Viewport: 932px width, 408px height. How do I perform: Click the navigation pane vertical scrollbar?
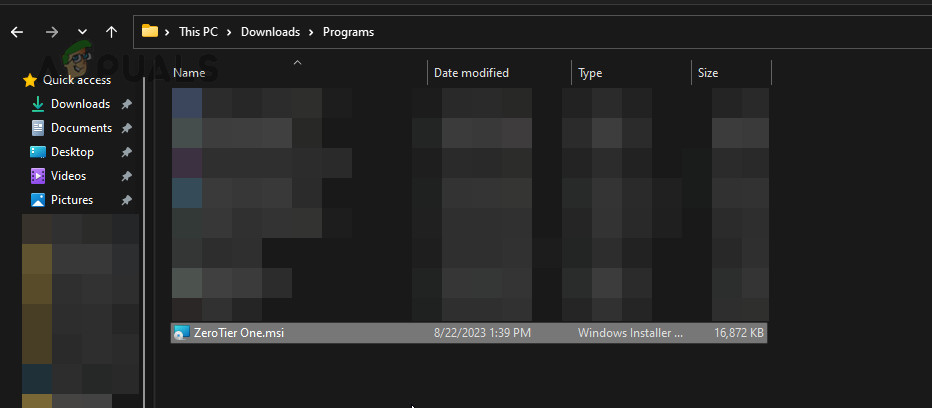(144, 241)
